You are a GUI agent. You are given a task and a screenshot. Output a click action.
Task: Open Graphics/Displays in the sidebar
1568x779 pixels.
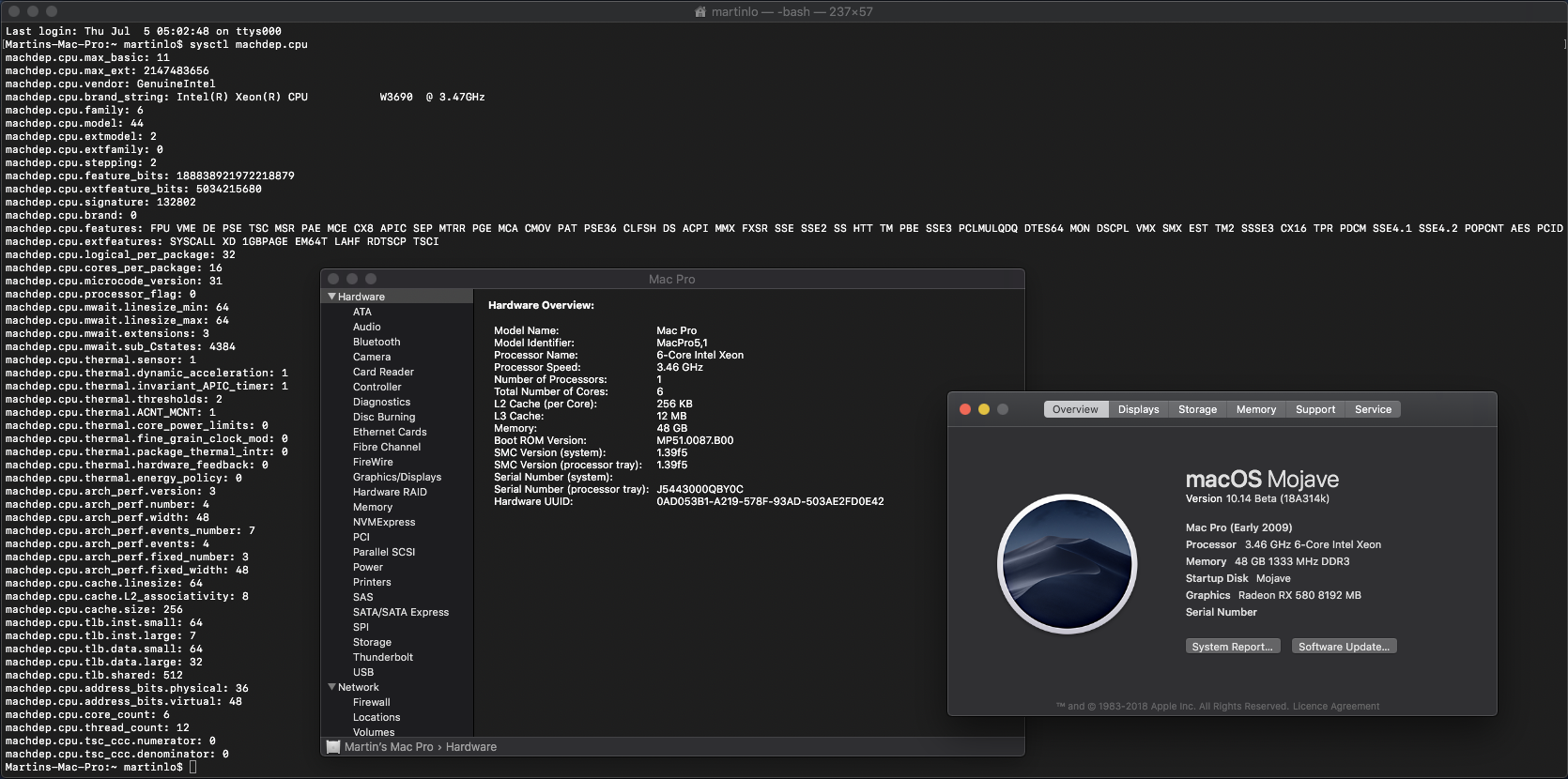point(397,477)
